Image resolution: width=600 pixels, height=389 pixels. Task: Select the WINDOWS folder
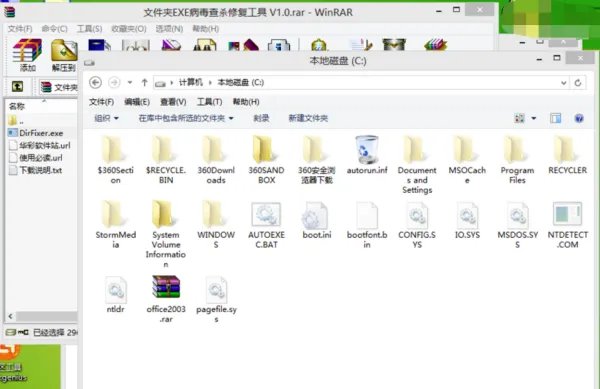216,225
